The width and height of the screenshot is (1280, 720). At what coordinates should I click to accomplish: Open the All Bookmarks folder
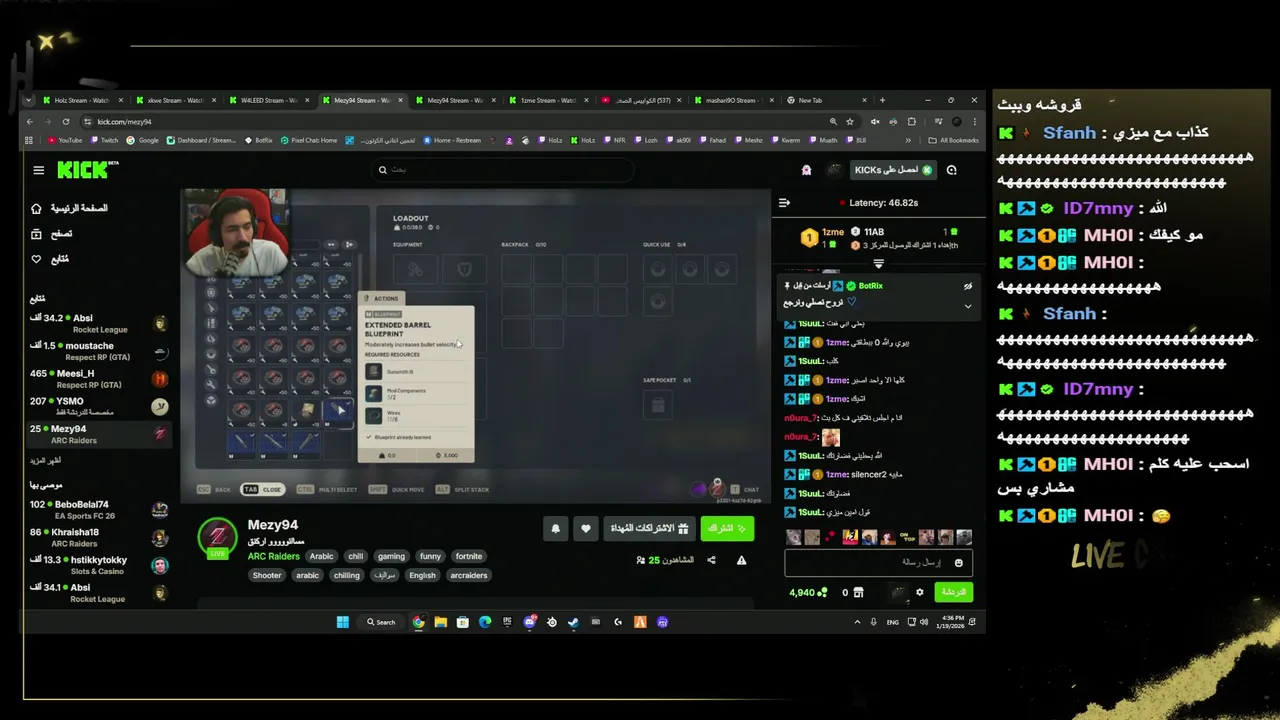[x=954, y=140]
